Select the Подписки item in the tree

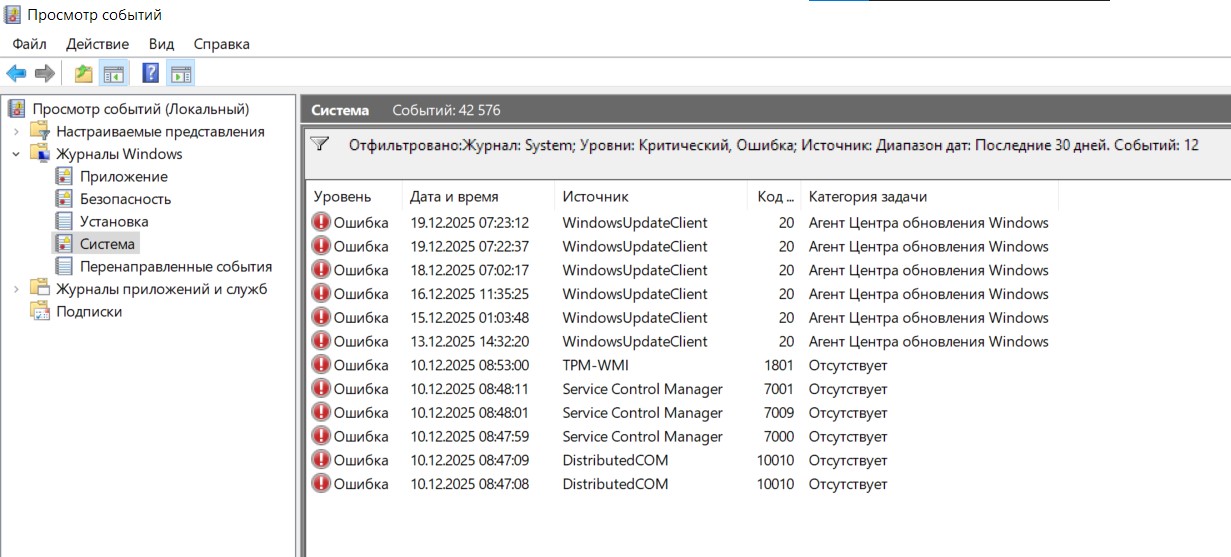(89, 311)
